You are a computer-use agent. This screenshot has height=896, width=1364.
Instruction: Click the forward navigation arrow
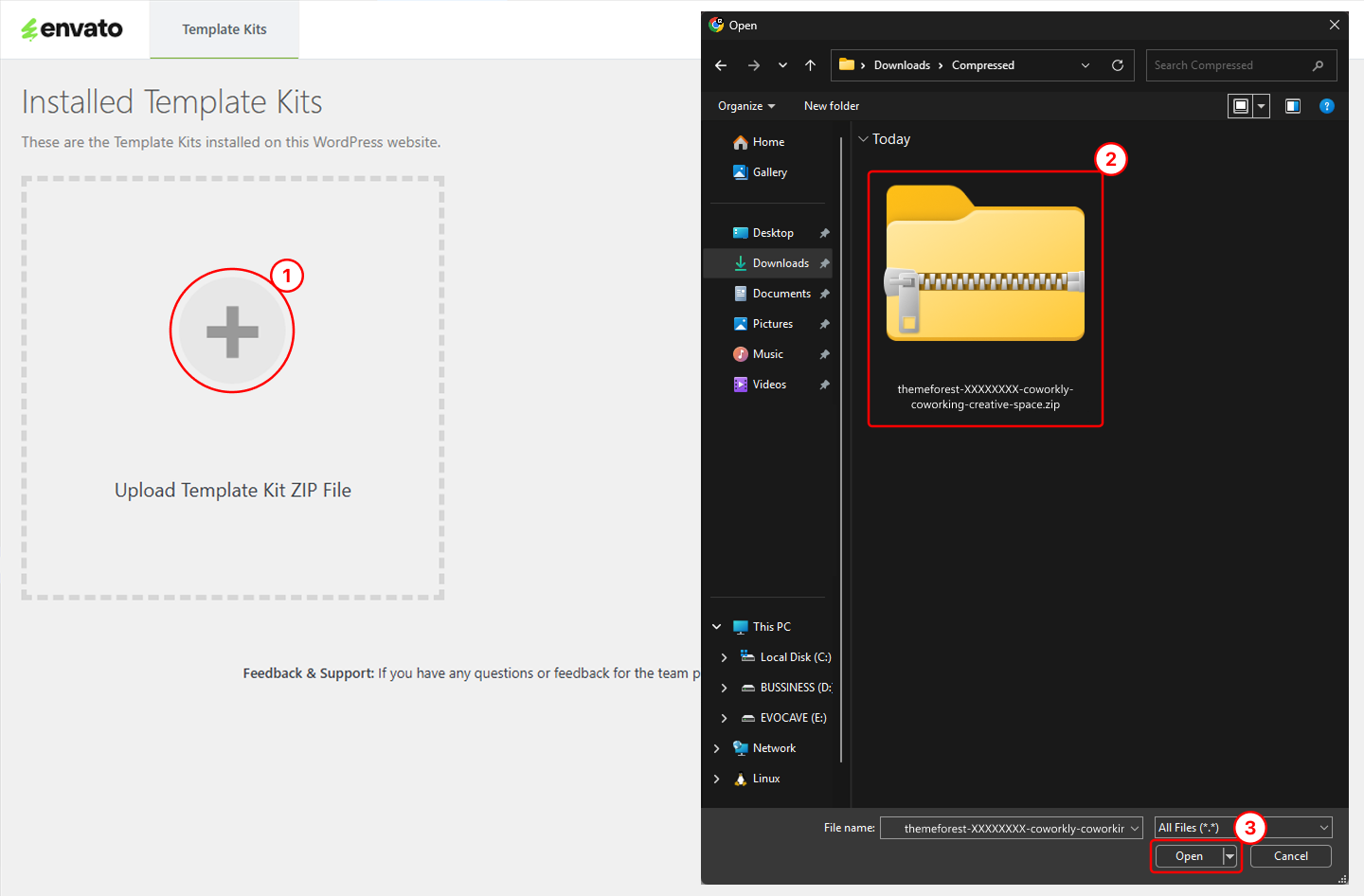(x=754, y=65)
